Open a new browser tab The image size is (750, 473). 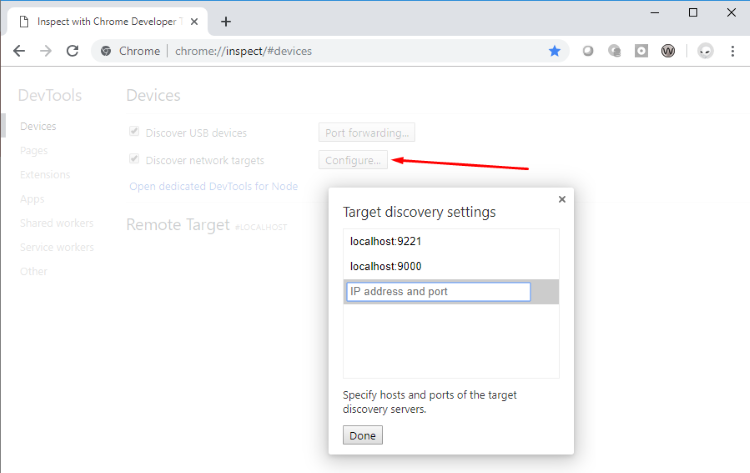pos(226,21)
